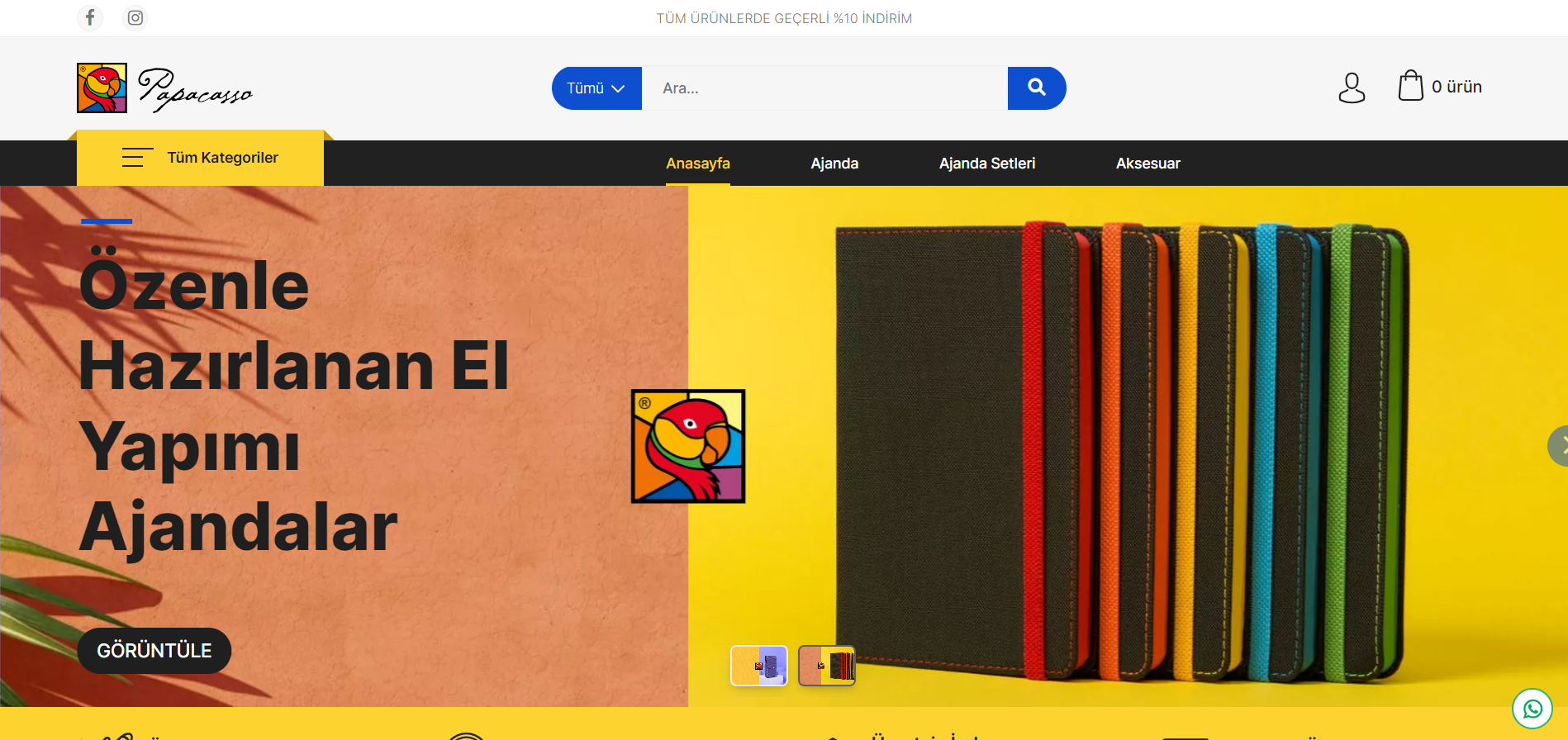The image size is (1568, 740).
Task: Advance slider with the next arrow
Action: pyautogui.click(x=1559, y=446)
